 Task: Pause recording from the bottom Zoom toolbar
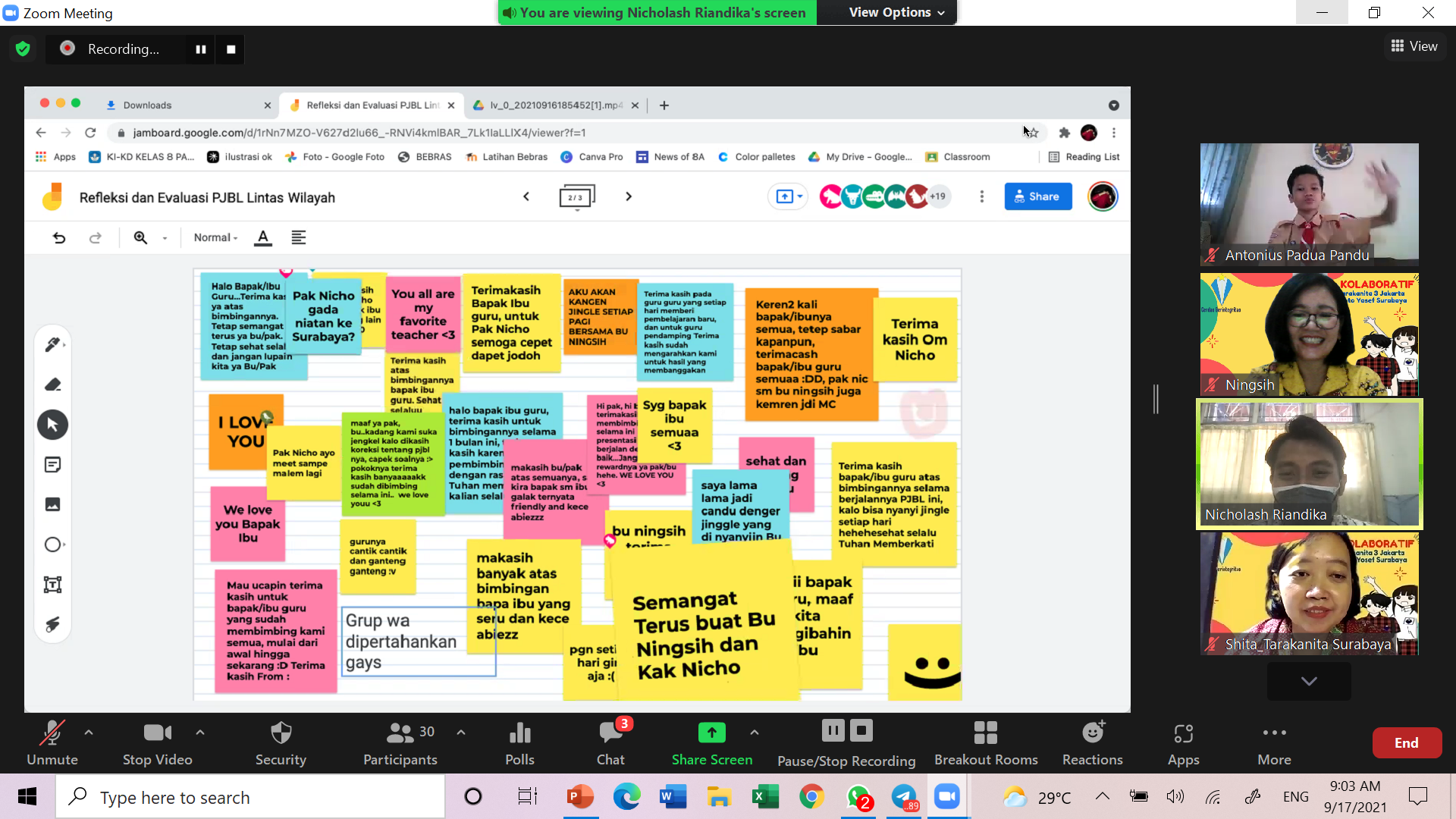point(833,731)
